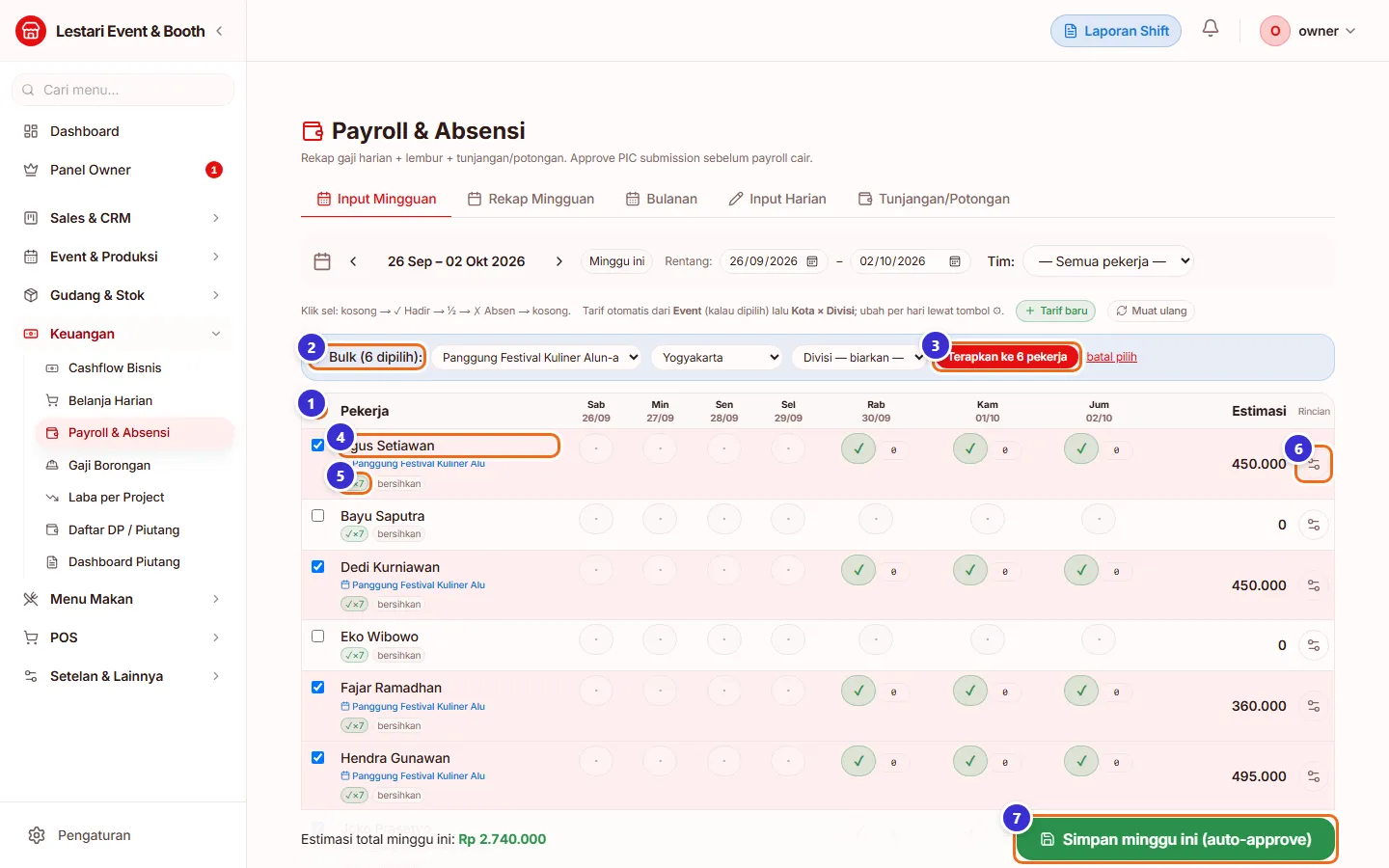Open the Yogyakarta city dropdown
Viewport: 1389px width, 868px height.
click(x=718, y=358)
